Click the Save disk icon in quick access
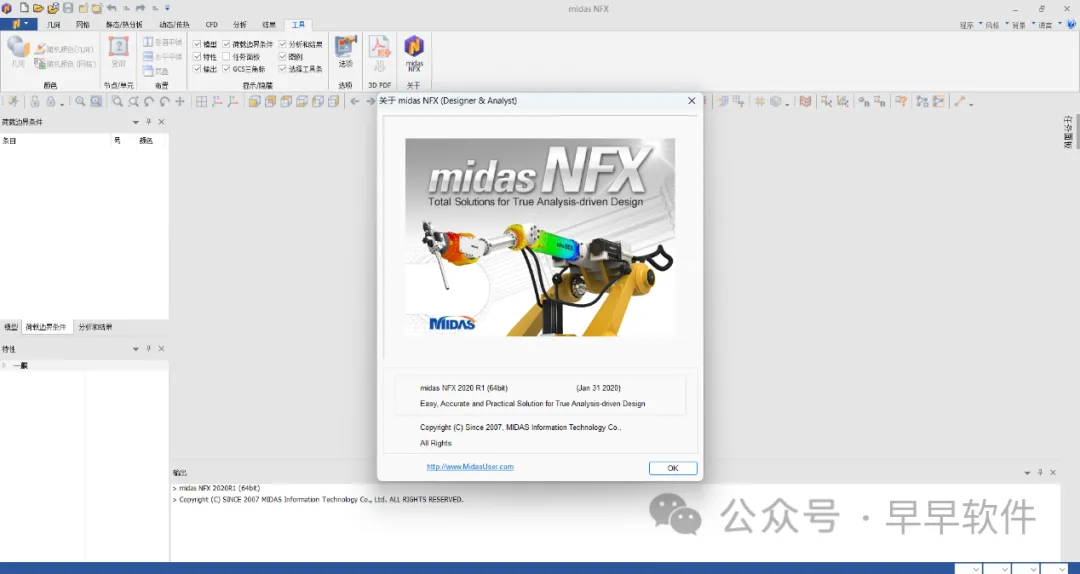 pos(68,8)
